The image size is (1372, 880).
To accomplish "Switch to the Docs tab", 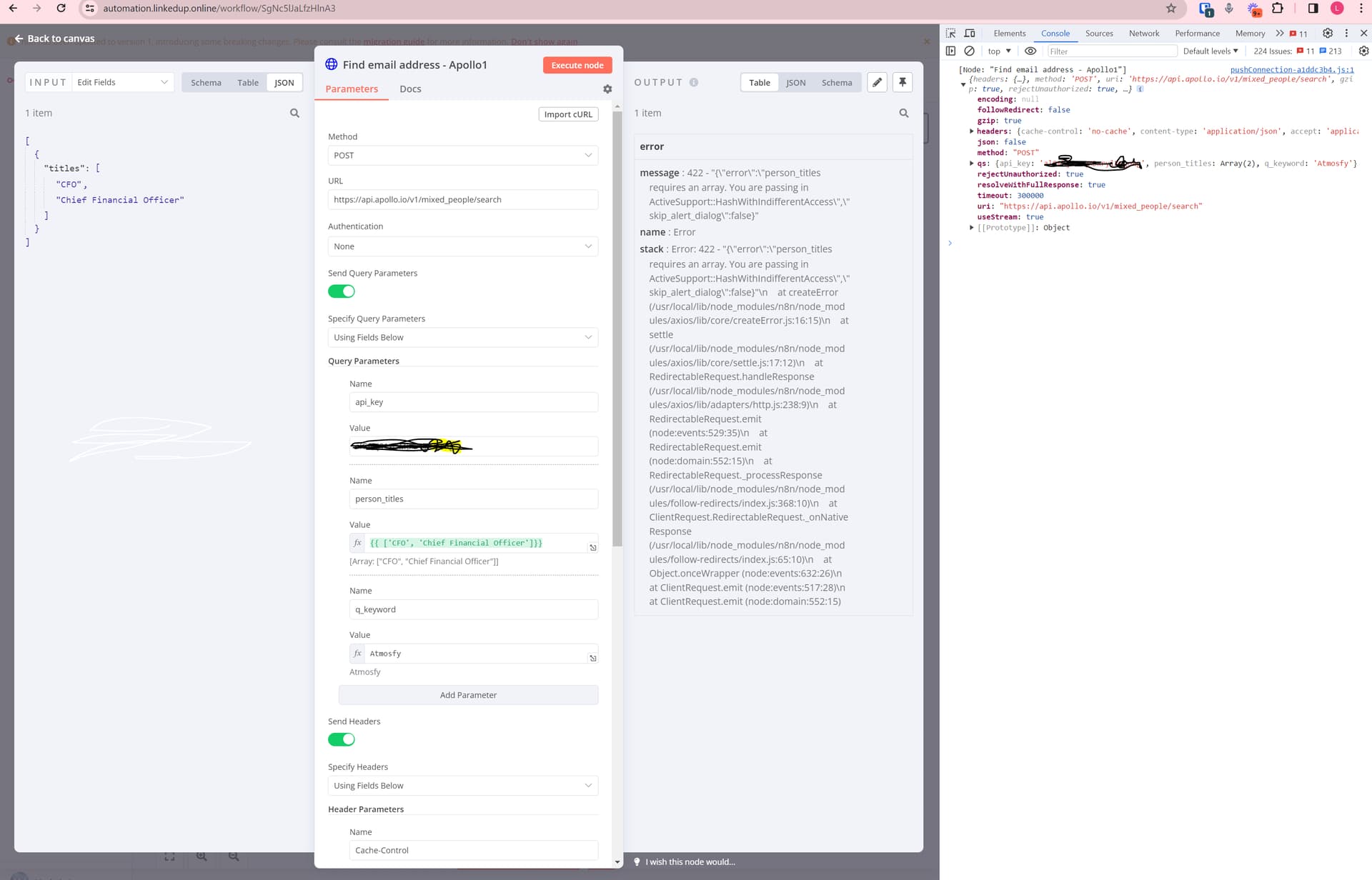I will 410,89.
